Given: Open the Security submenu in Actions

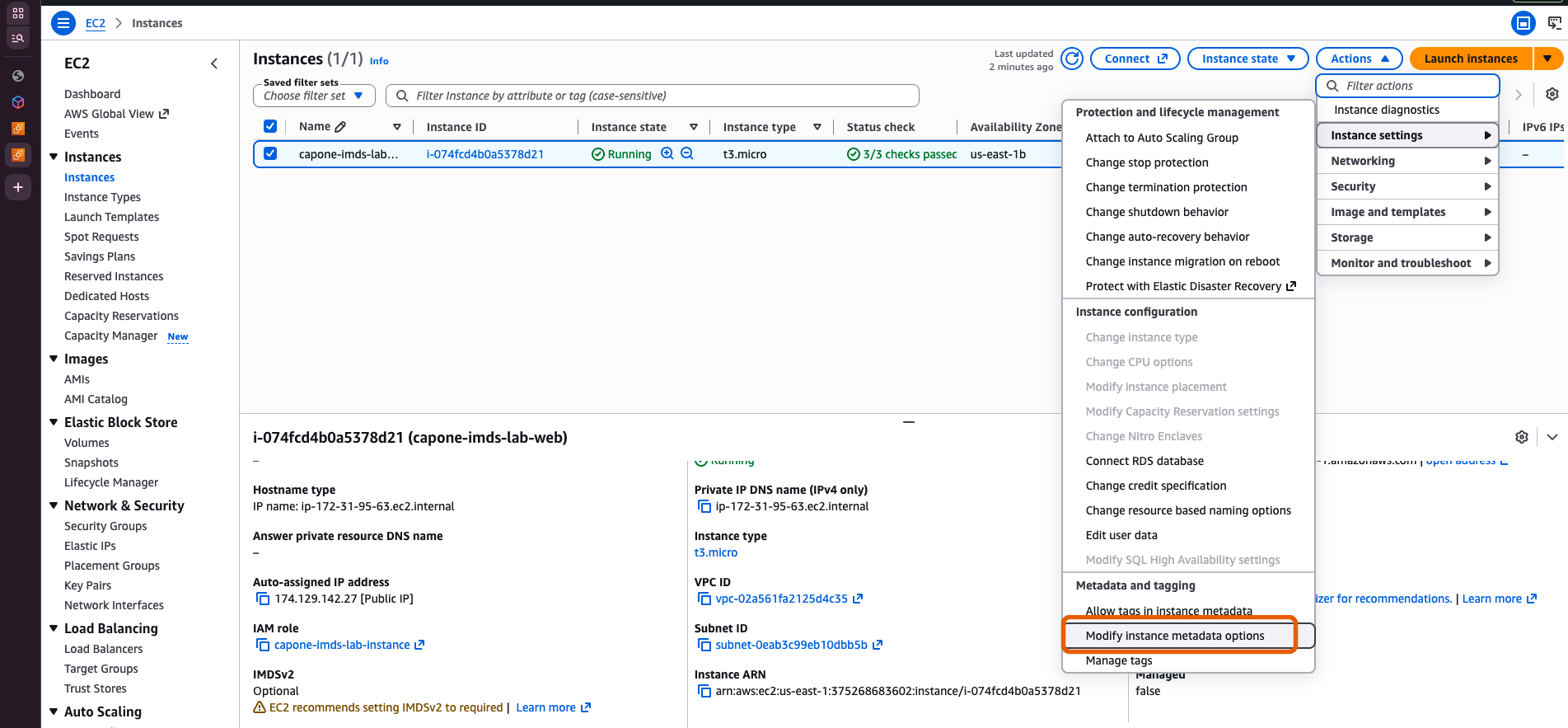Looking at the screenshot, I should 1407,186.
